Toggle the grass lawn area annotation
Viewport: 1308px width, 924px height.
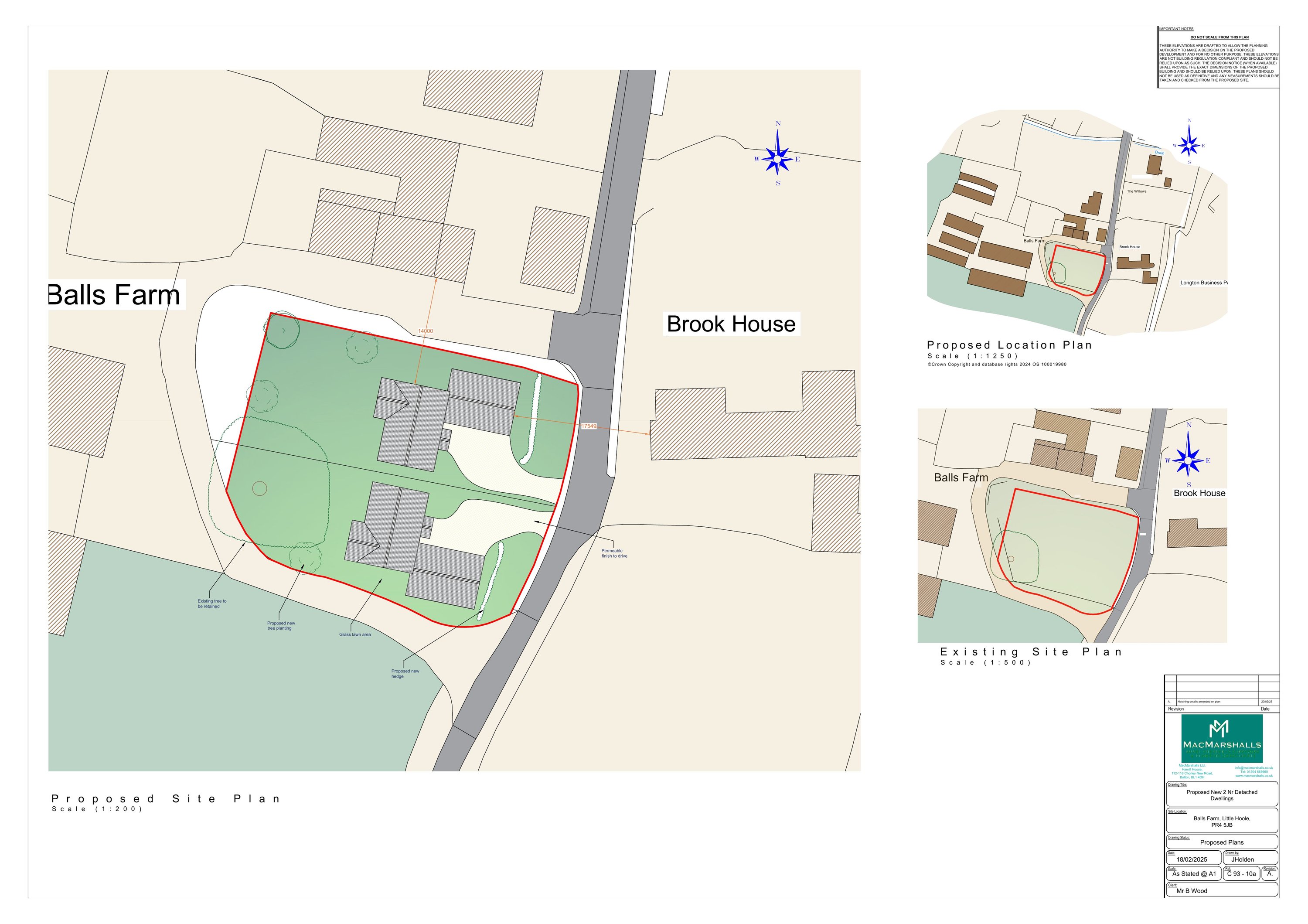point(355,634)
